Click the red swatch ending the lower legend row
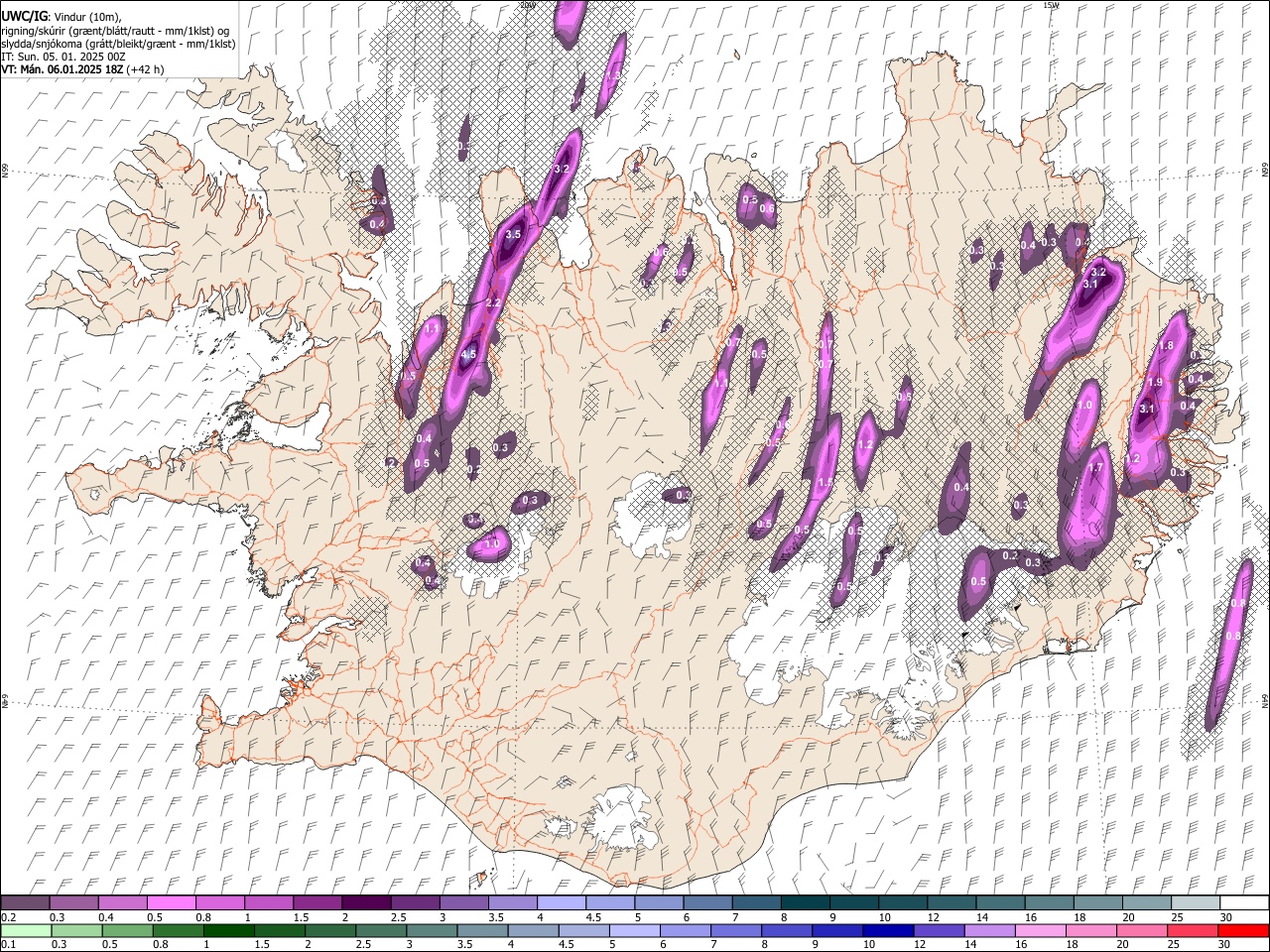 (x=1243, y=930)
